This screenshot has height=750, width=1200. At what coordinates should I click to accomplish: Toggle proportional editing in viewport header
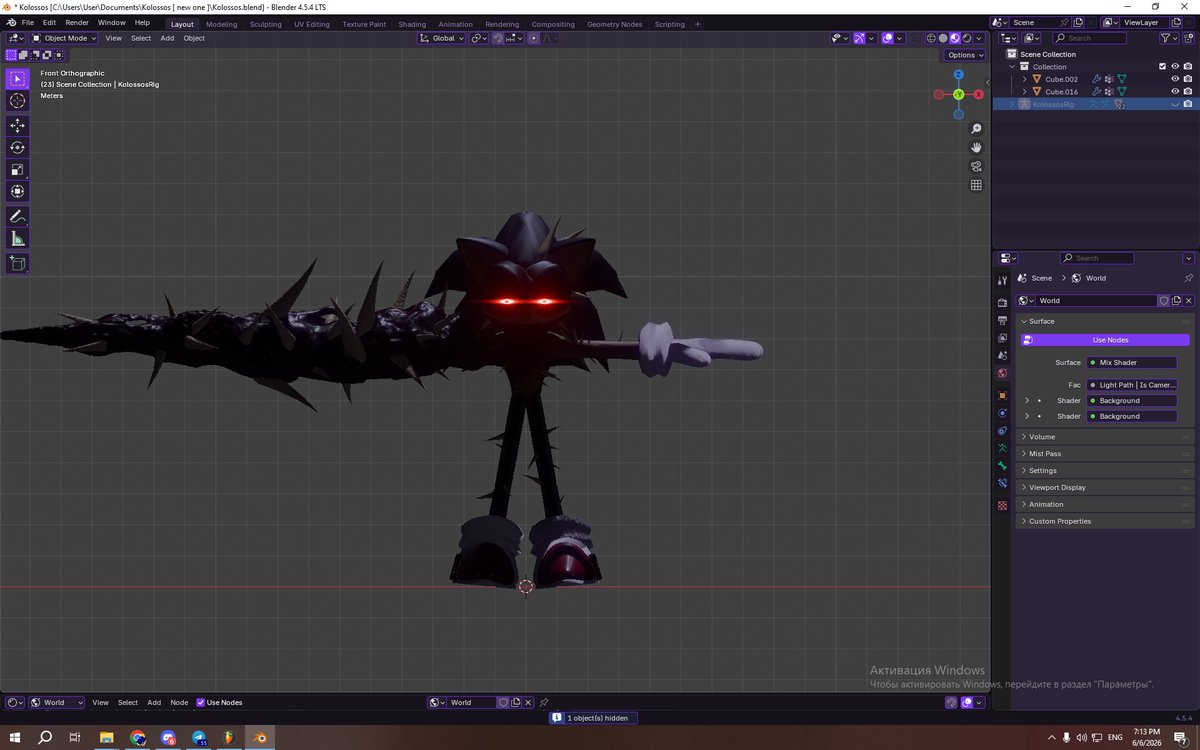533,38
